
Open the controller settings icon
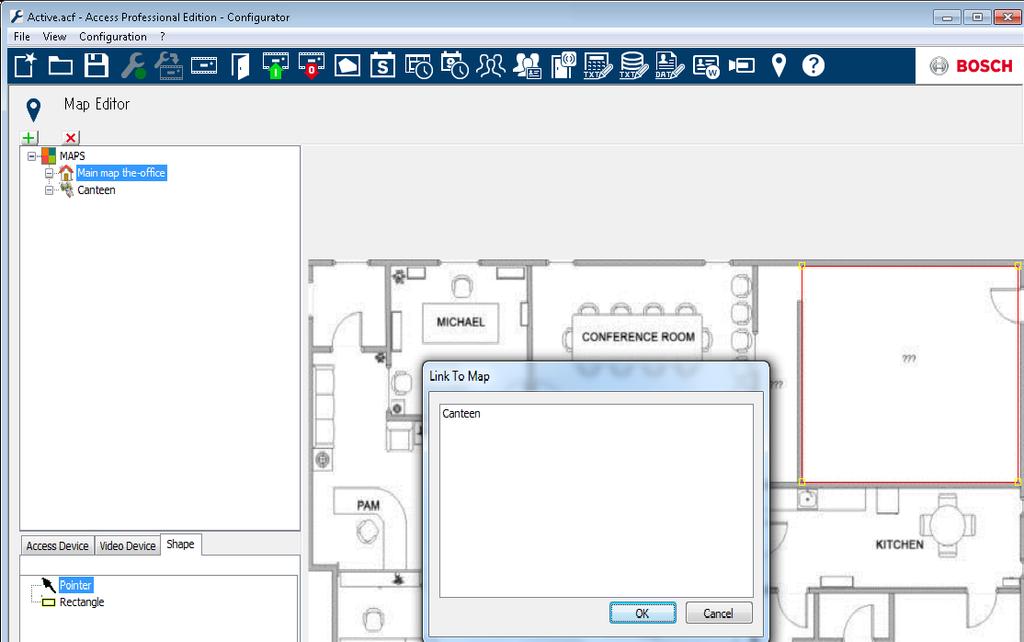pyautogui.click(x=204, y=66)
